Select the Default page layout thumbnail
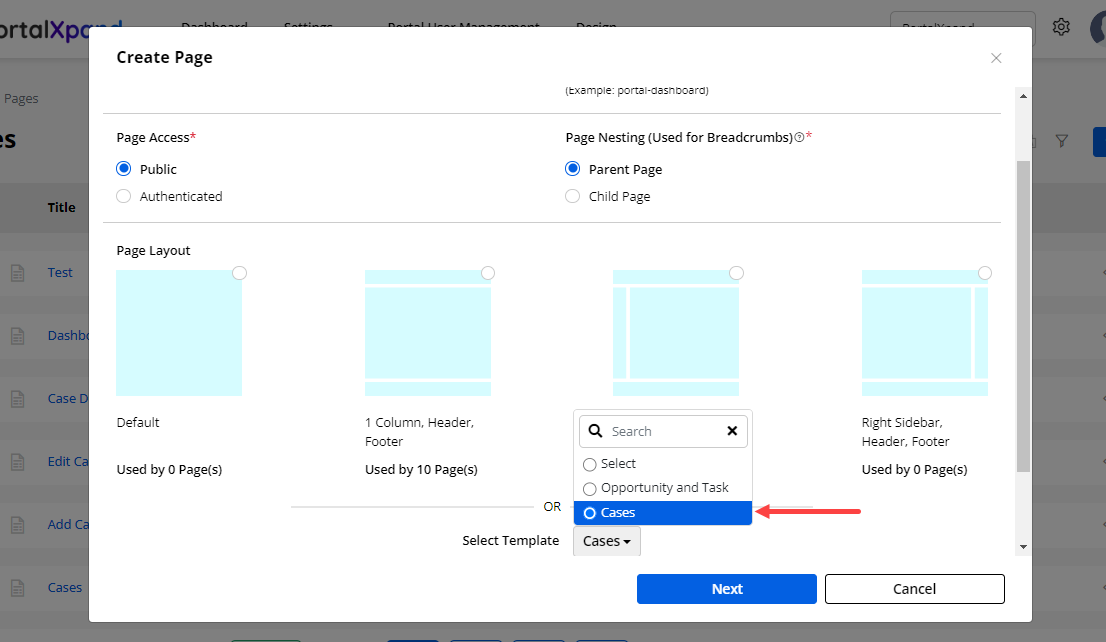Image resolution: width=1106 pixels, height=642 pixels. tap(179, 333)
